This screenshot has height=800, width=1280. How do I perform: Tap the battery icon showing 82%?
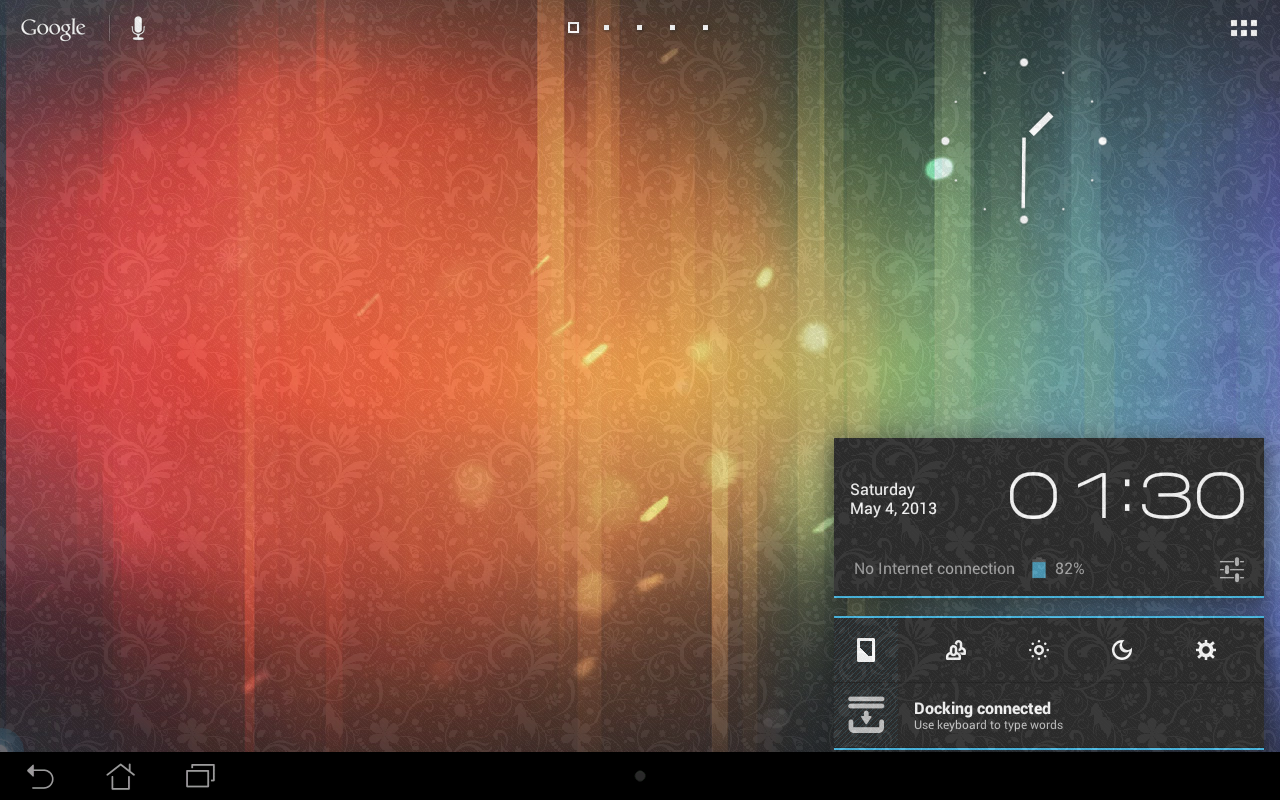coord(1039,569)
